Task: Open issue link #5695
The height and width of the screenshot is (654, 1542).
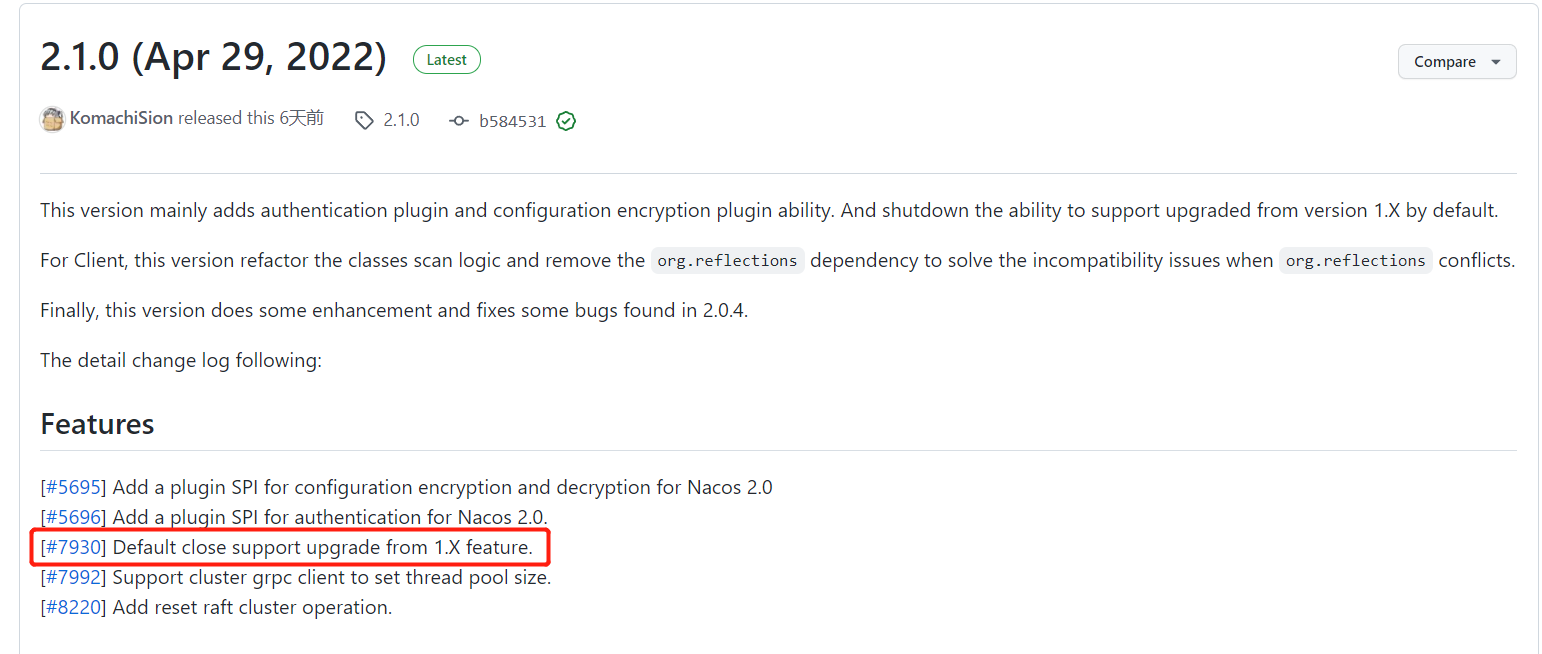Action: [x=71, y=487]
